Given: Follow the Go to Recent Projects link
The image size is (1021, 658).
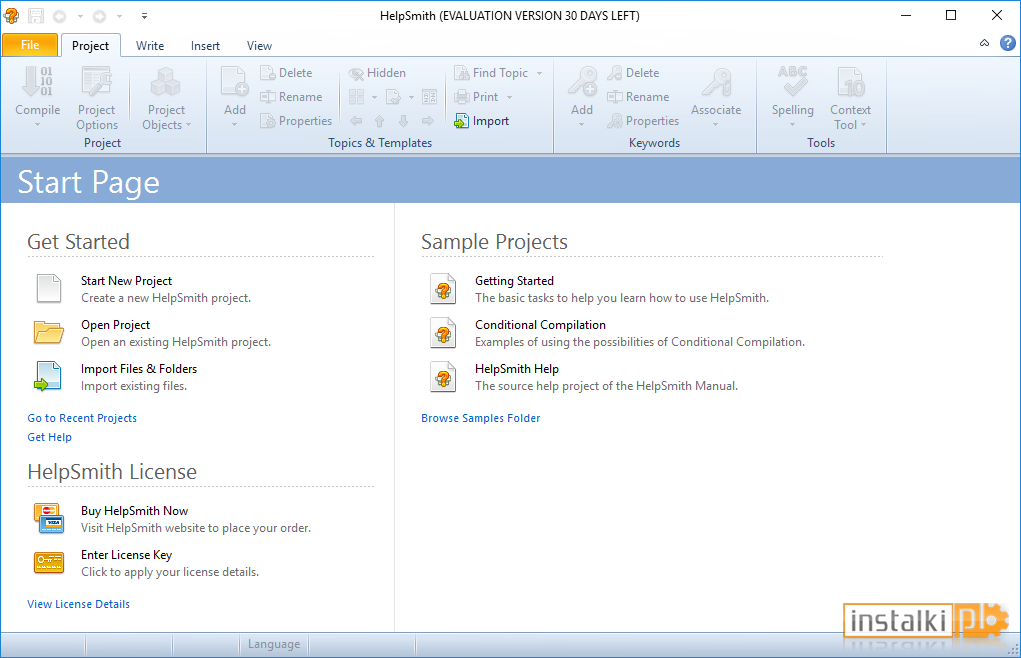Looking at the screenshot, I should (82, 418).
